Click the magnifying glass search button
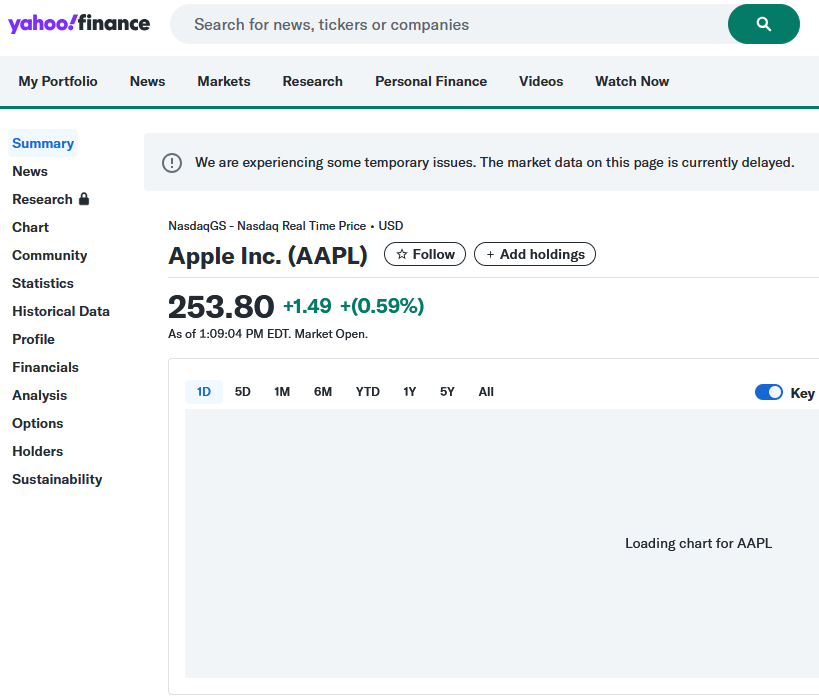The image size is (819, 698). 763,24
